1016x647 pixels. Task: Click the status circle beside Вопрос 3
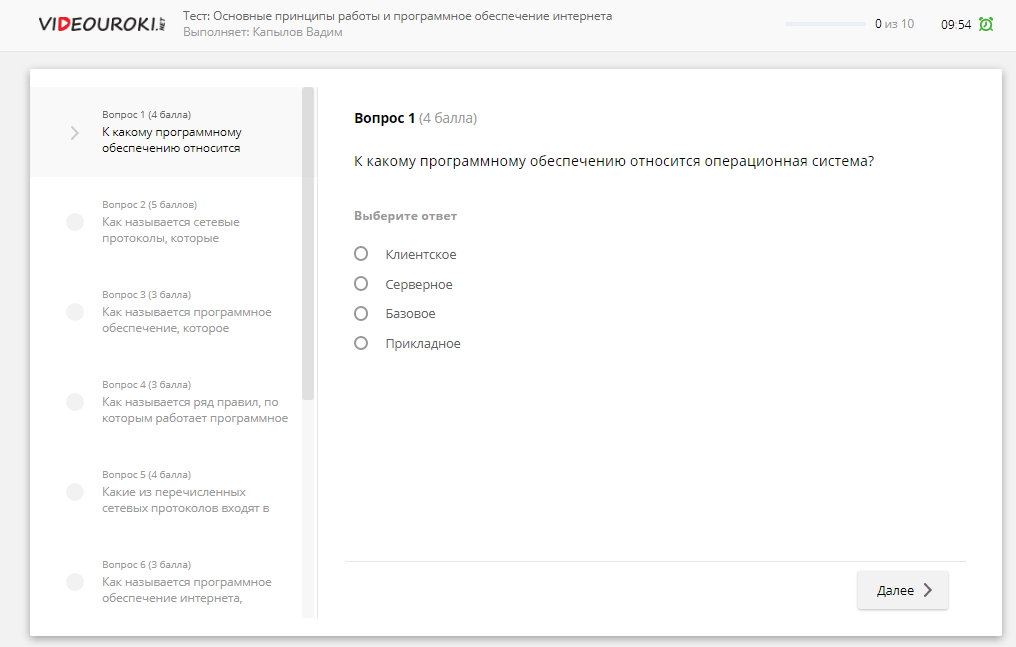click(x=75, y=312)
